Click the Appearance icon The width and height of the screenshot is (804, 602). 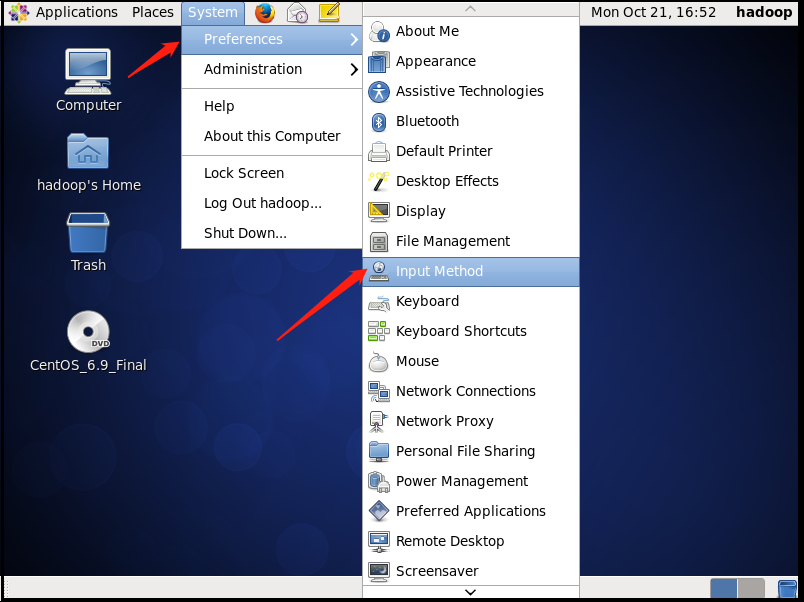click(x=379, y=62)
